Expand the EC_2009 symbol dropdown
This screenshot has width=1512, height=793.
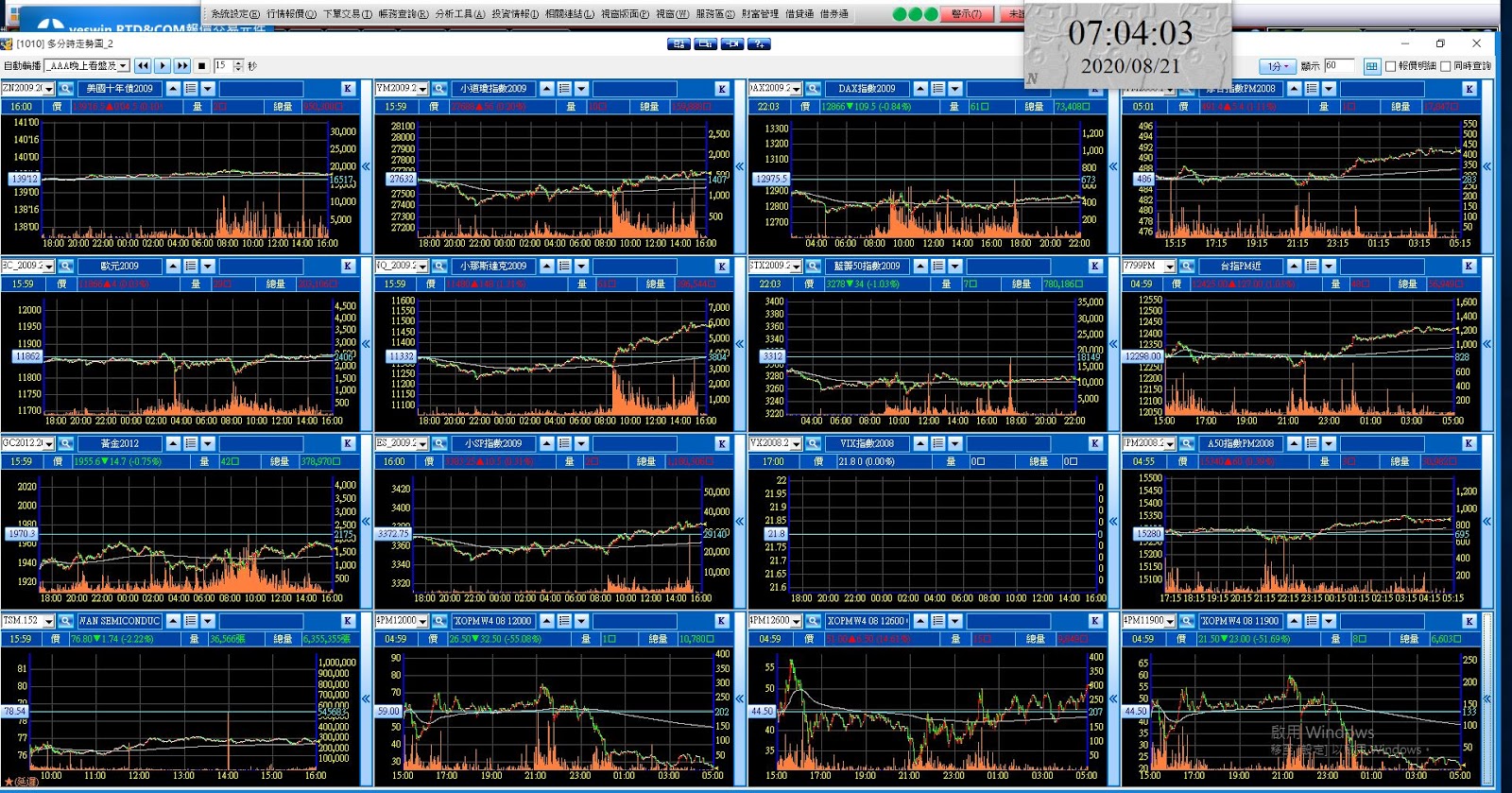click(48, 267)
